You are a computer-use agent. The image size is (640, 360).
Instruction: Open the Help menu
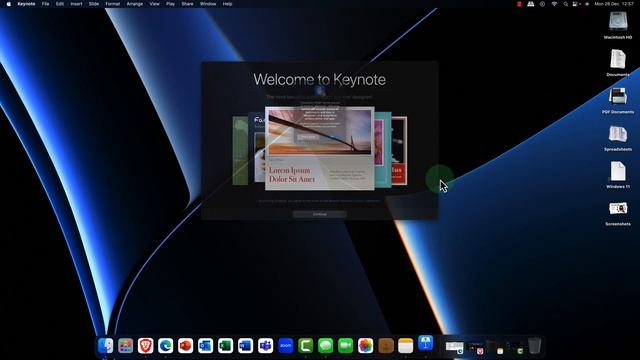227,4
